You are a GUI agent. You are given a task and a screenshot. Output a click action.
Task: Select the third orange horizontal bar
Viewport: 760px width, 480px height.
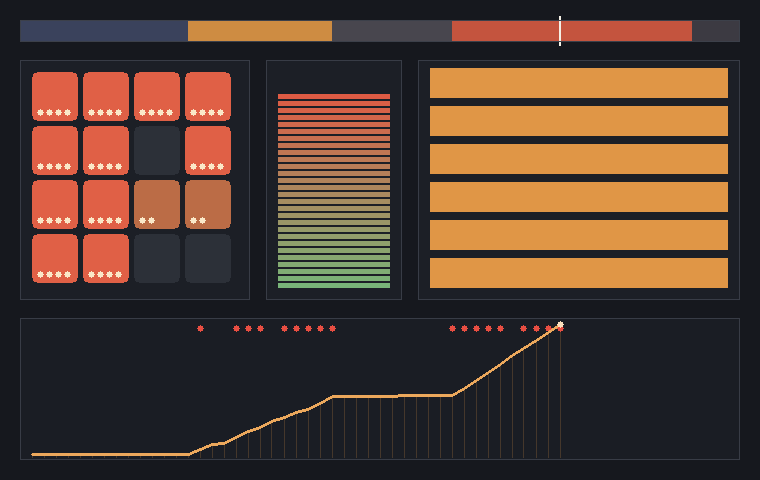(x=579, y=159)
